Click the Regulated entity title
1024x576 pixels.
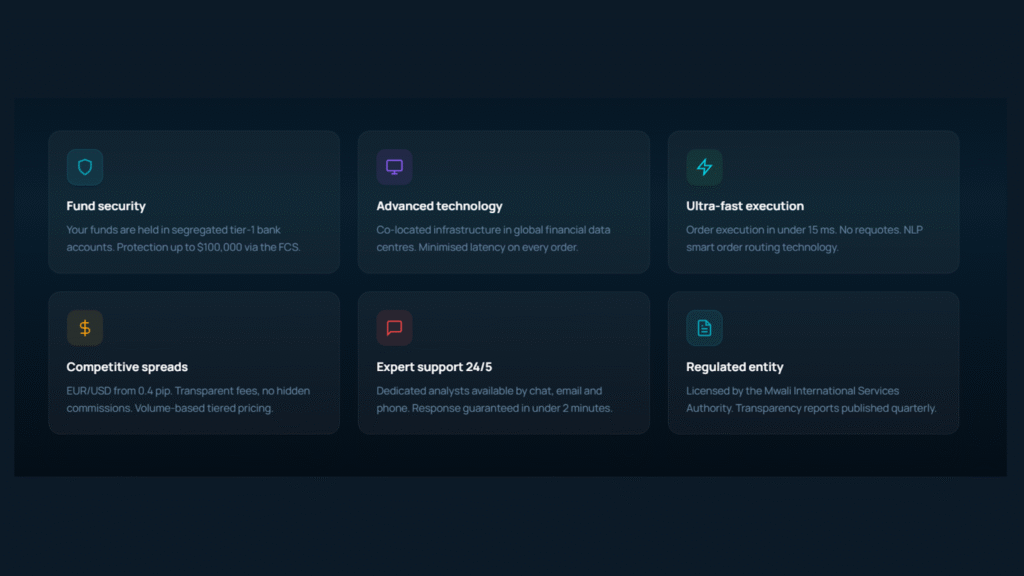click(x=735, y=367)
